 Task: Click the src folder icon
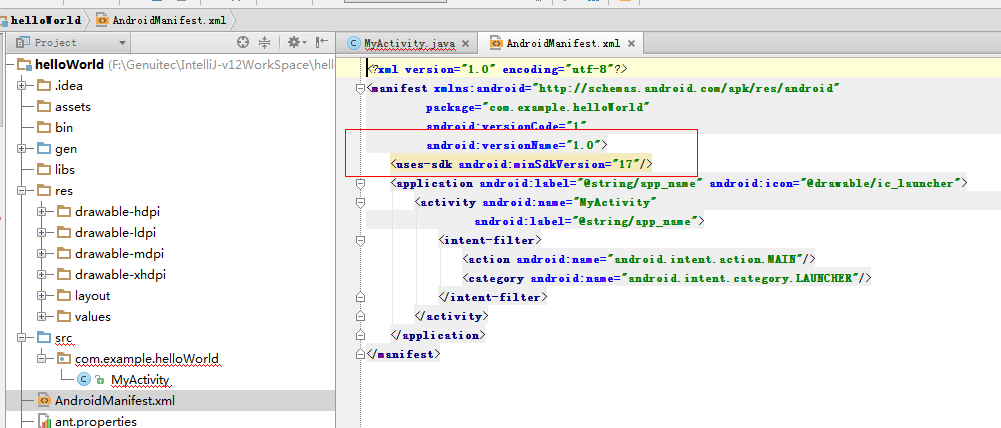[x=44, y=337]
